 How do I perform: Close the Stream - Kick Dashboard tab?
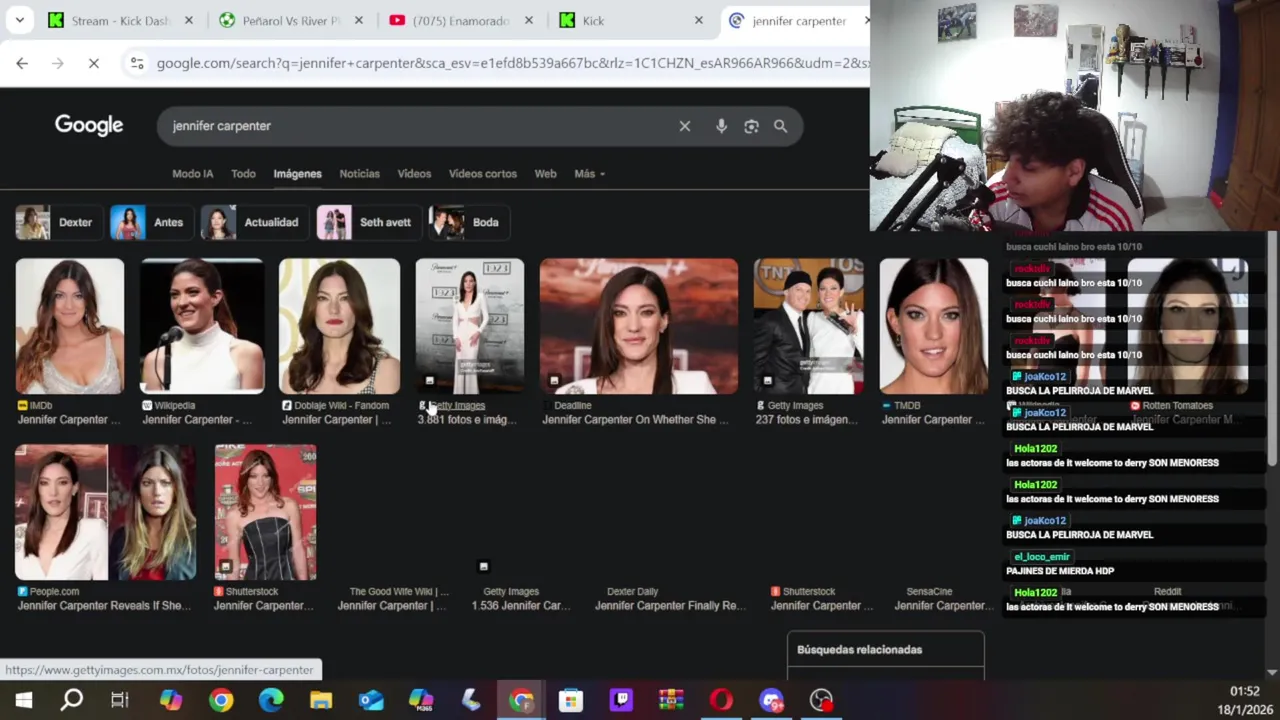click(188, 20)
